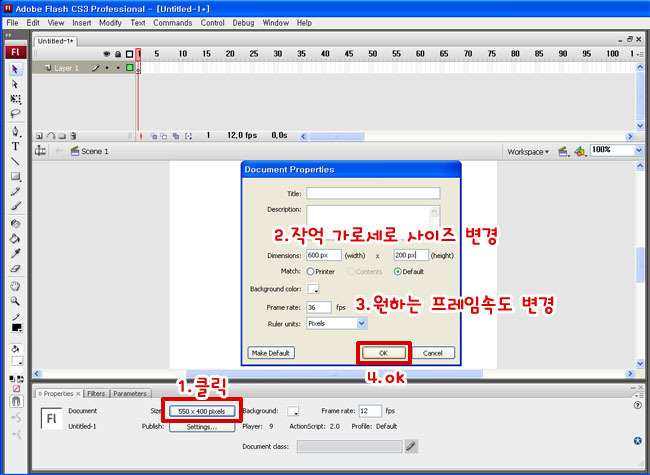Select the Brush tool
The width and height of the screenshot is (650, 475).
[15, 206]
